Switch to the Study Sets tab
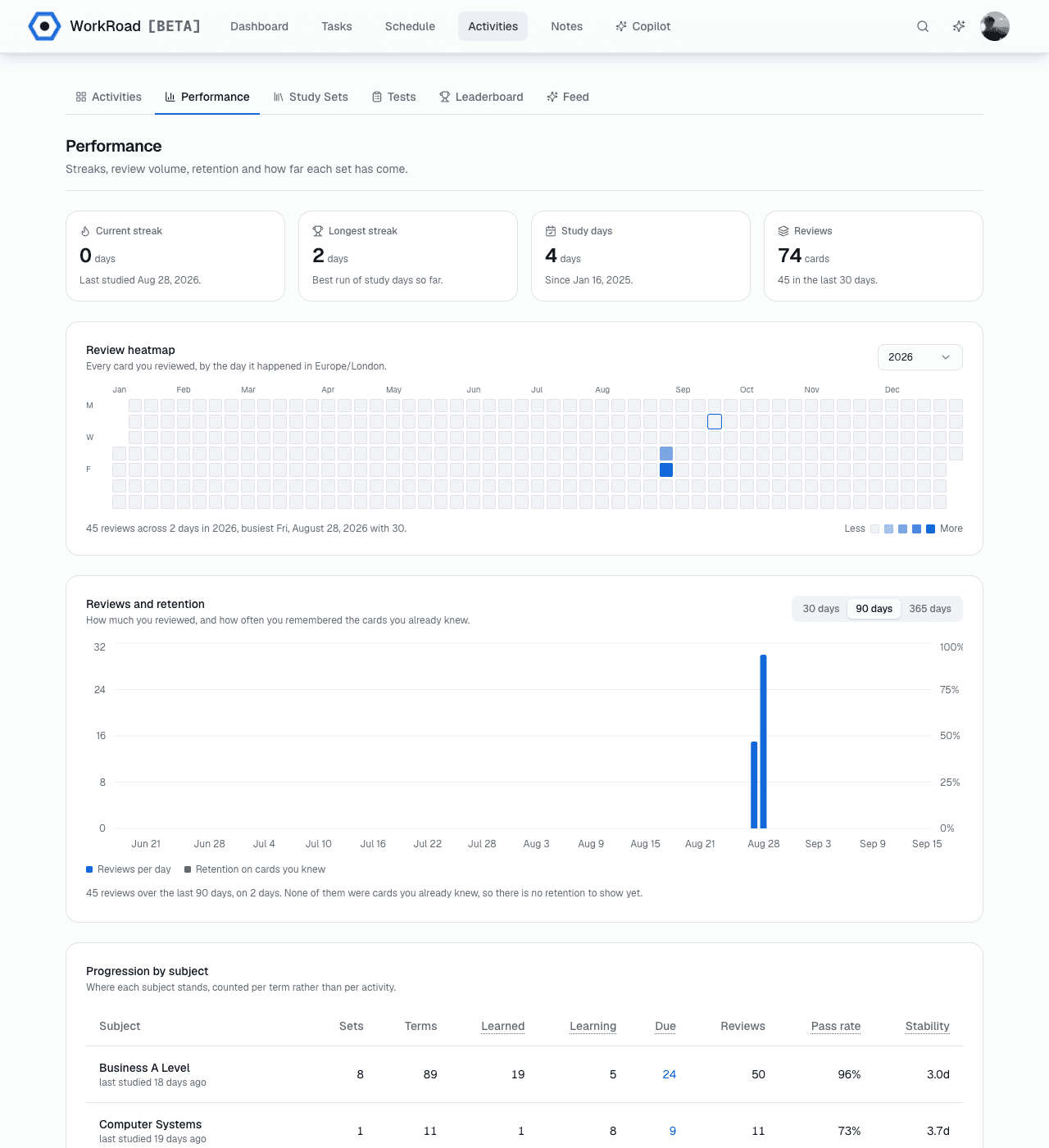The width and height of the screenshot is (1049, 1148). (x=311, y=97)
